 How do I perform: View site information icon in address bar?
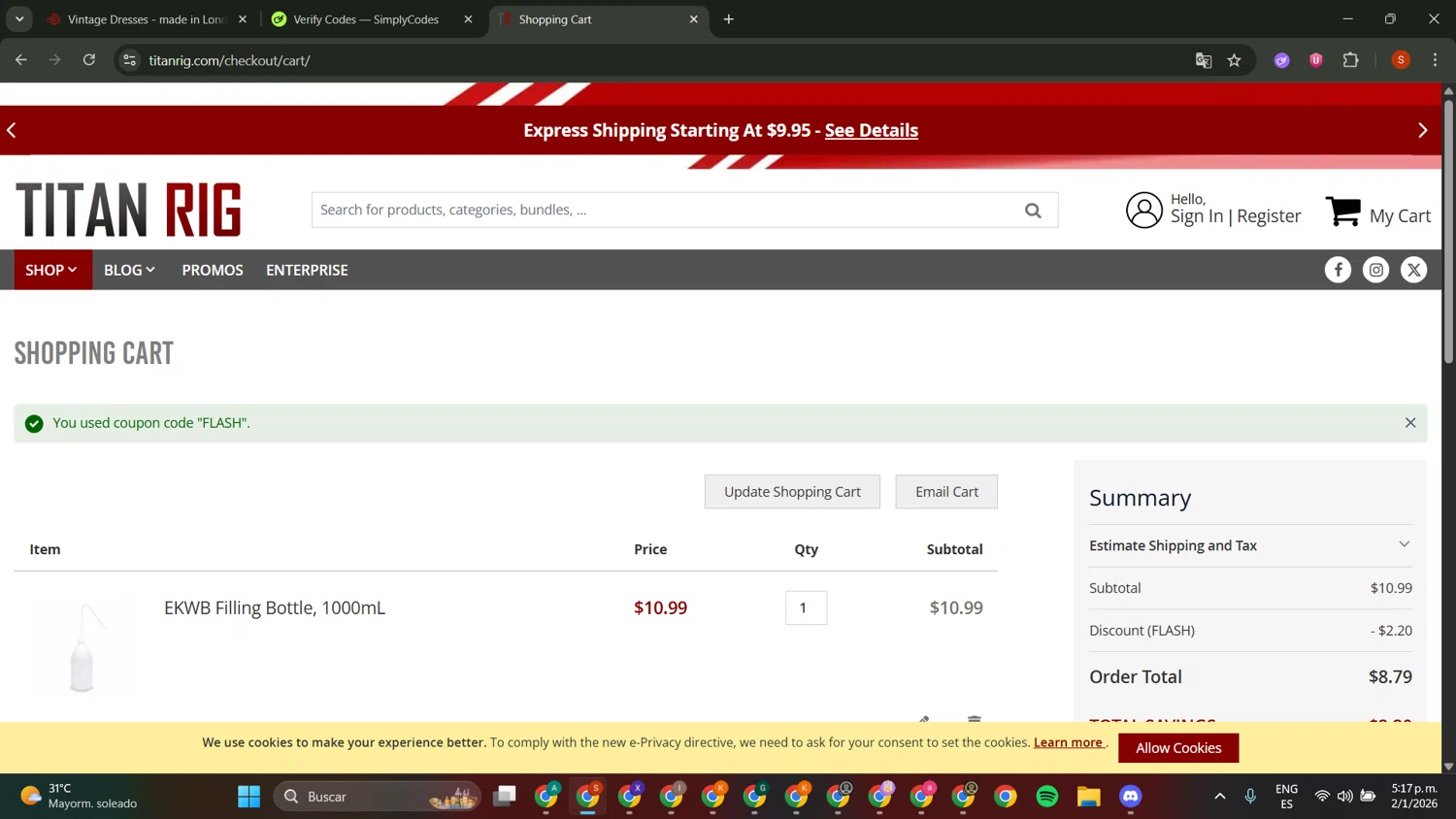[129, 60]
